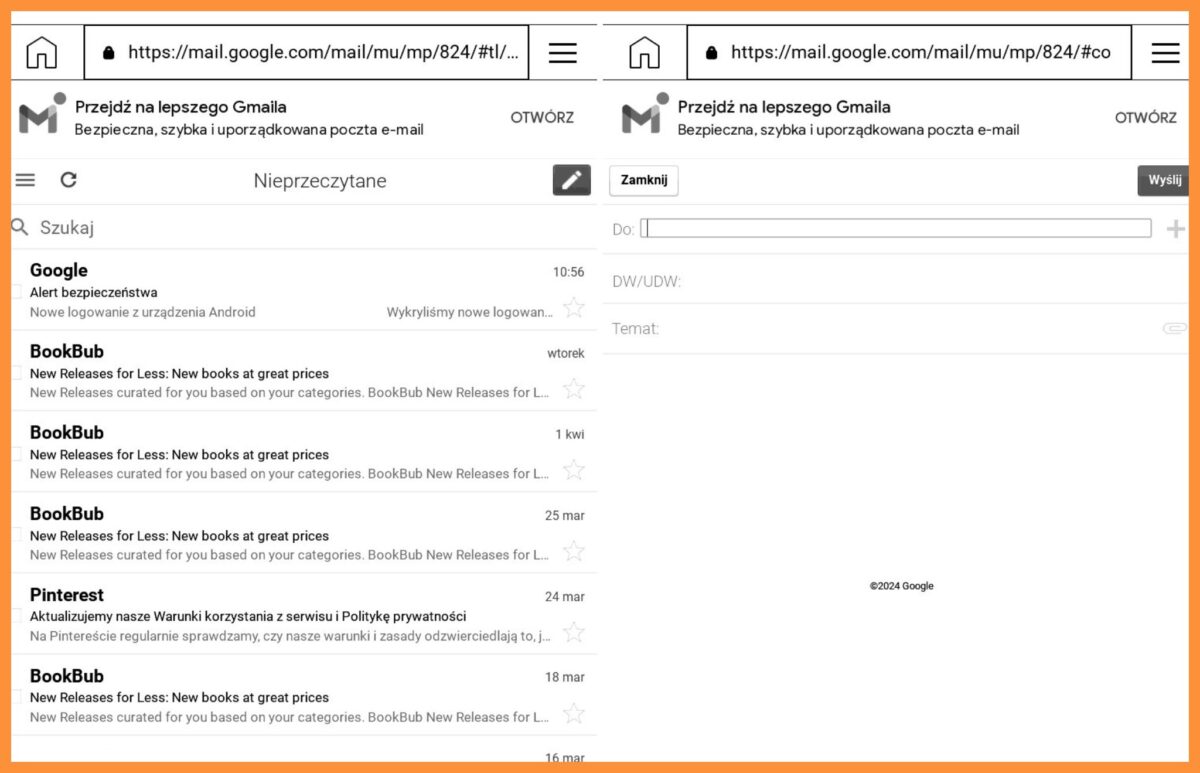
Task: Select checkbox of BookBub 1 kwi email
Action: coord(16,453)
